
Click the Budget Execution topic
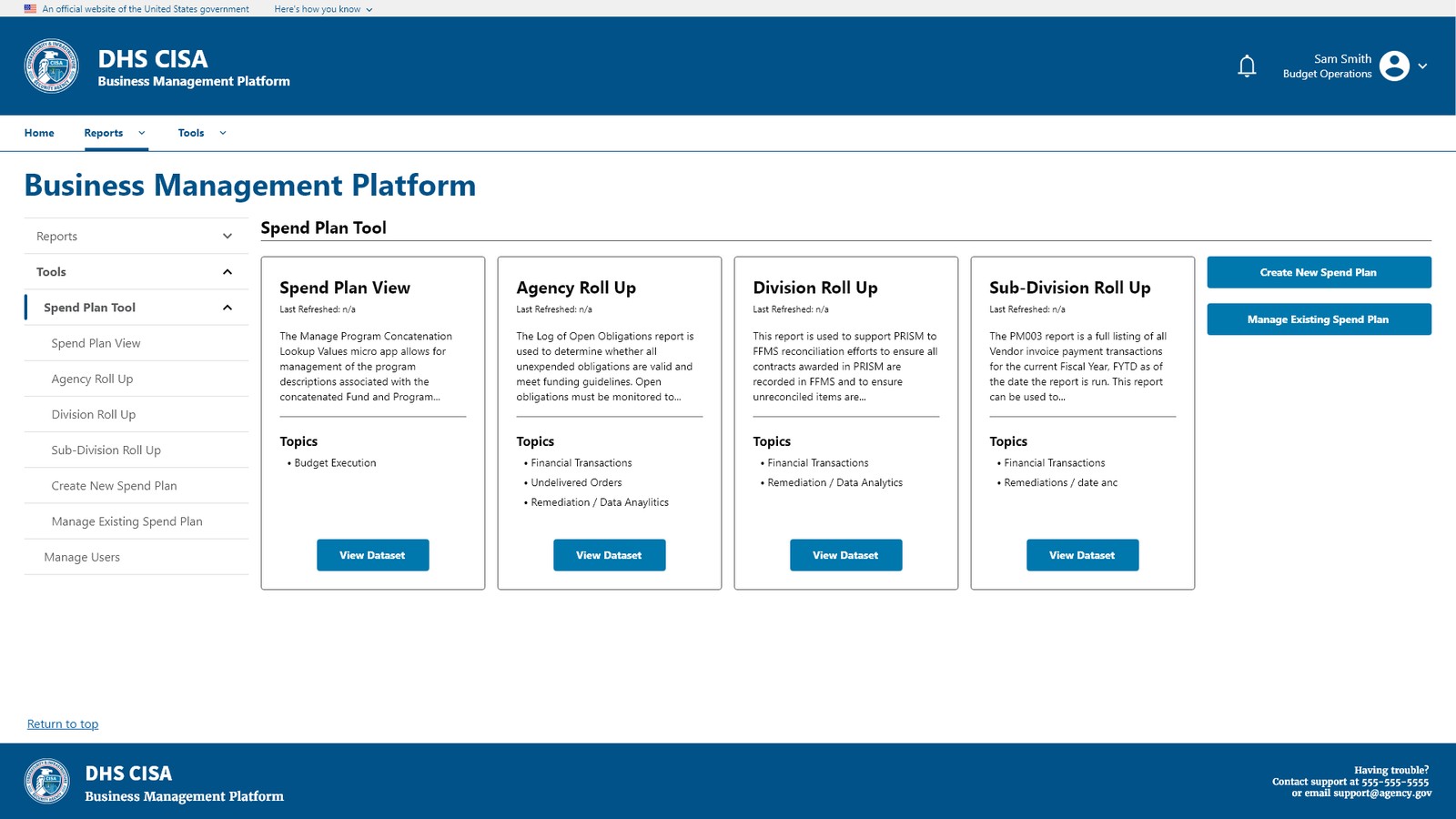335,463
